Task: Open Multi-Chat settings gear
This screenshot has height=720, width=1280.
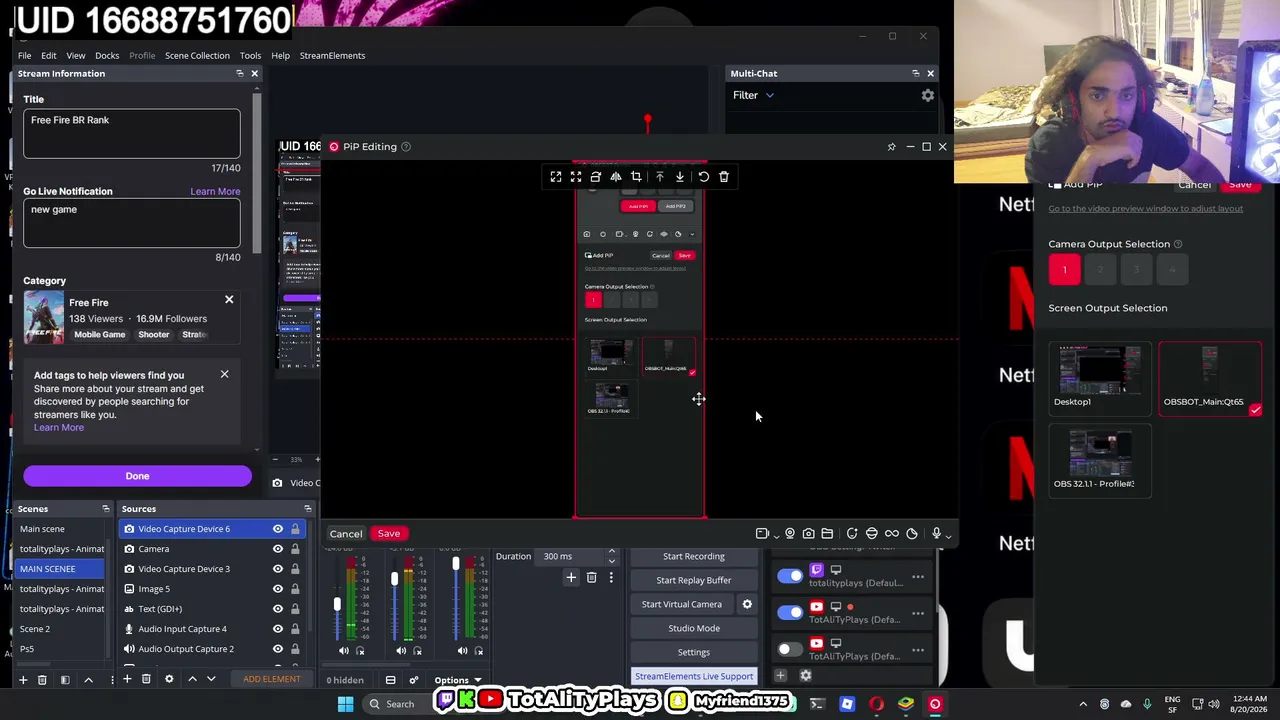Action: (928, 95)
